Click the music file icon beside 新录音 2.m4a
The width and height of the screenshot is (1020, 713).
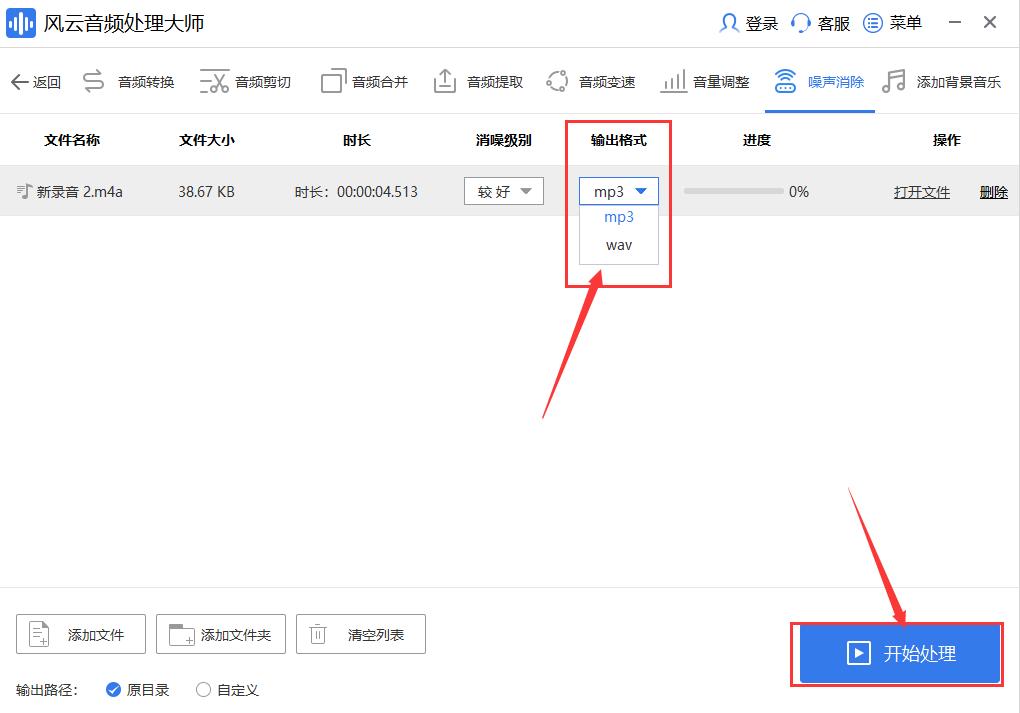tap(24, 191)
